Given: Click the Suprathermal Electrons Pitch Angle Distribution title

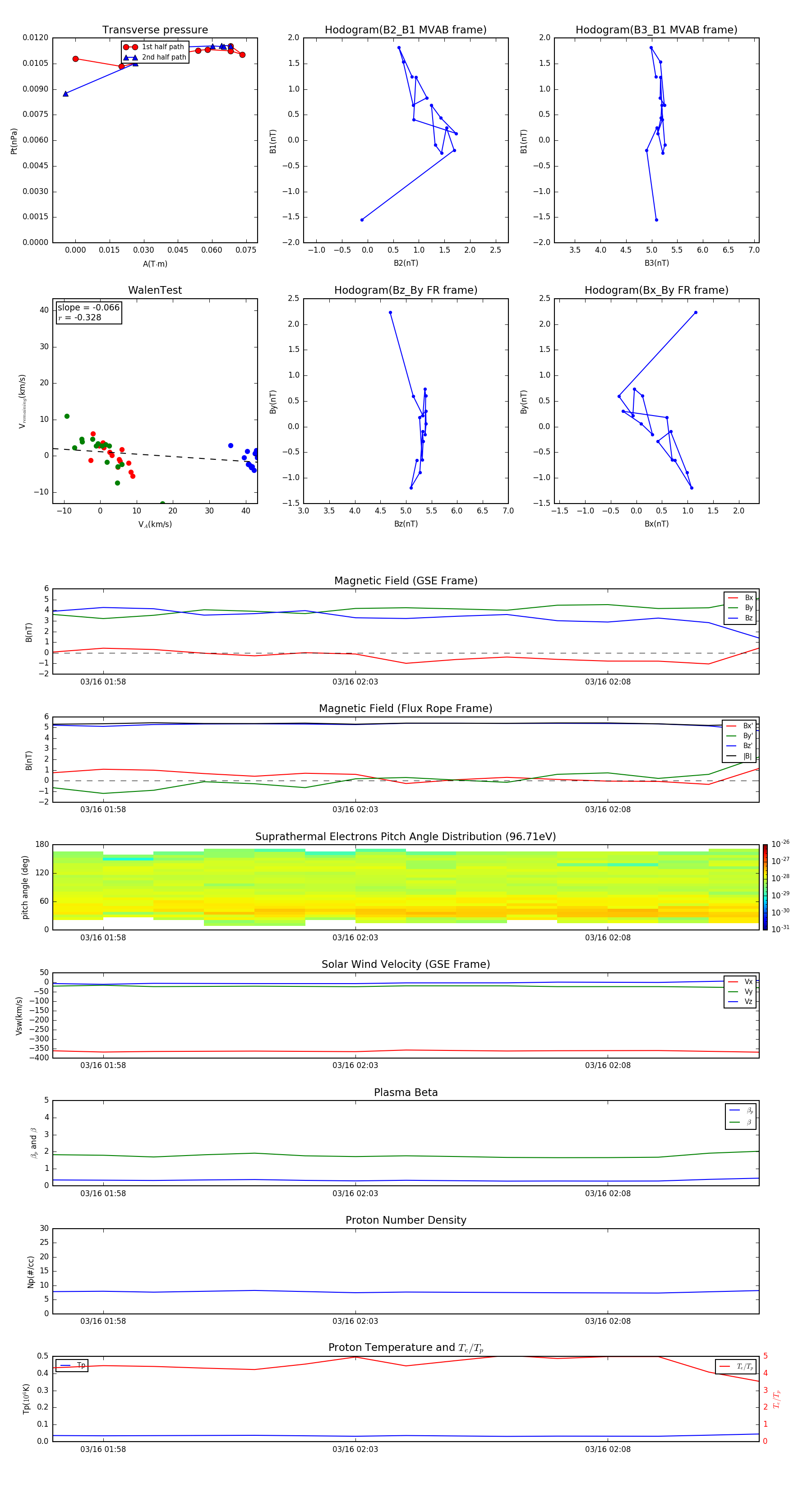Looking at the screenshot, I should tap(406, 837).
